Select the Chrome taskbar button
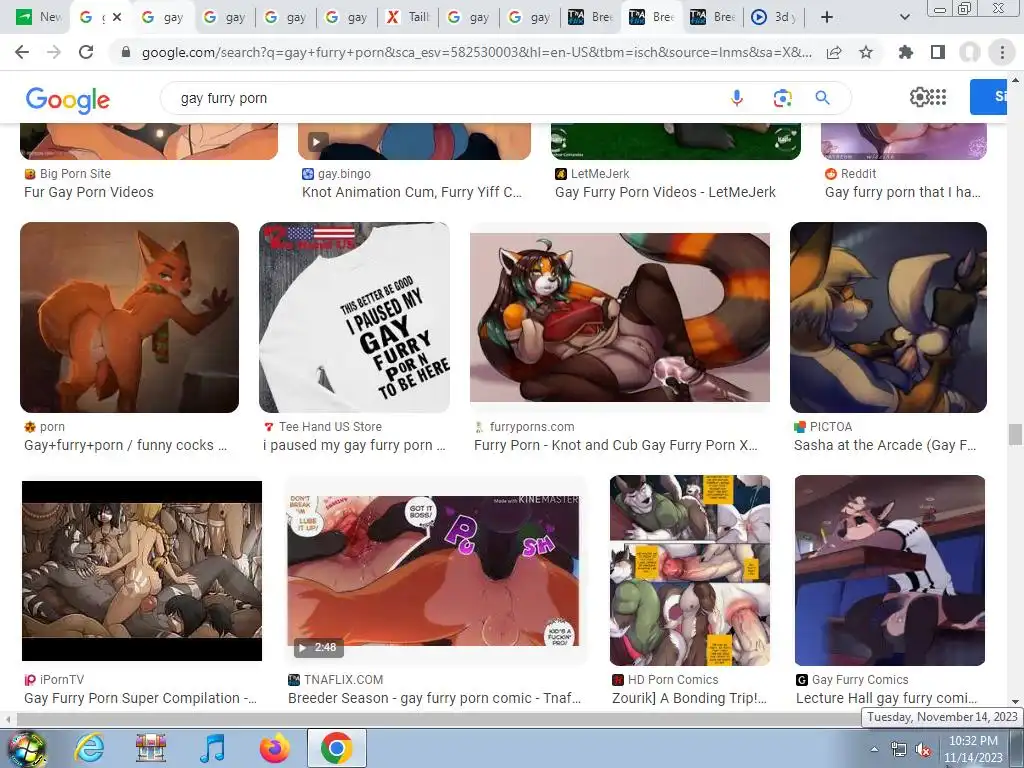The width and height of the screenshot is (1024, 768). coord(336,748)
